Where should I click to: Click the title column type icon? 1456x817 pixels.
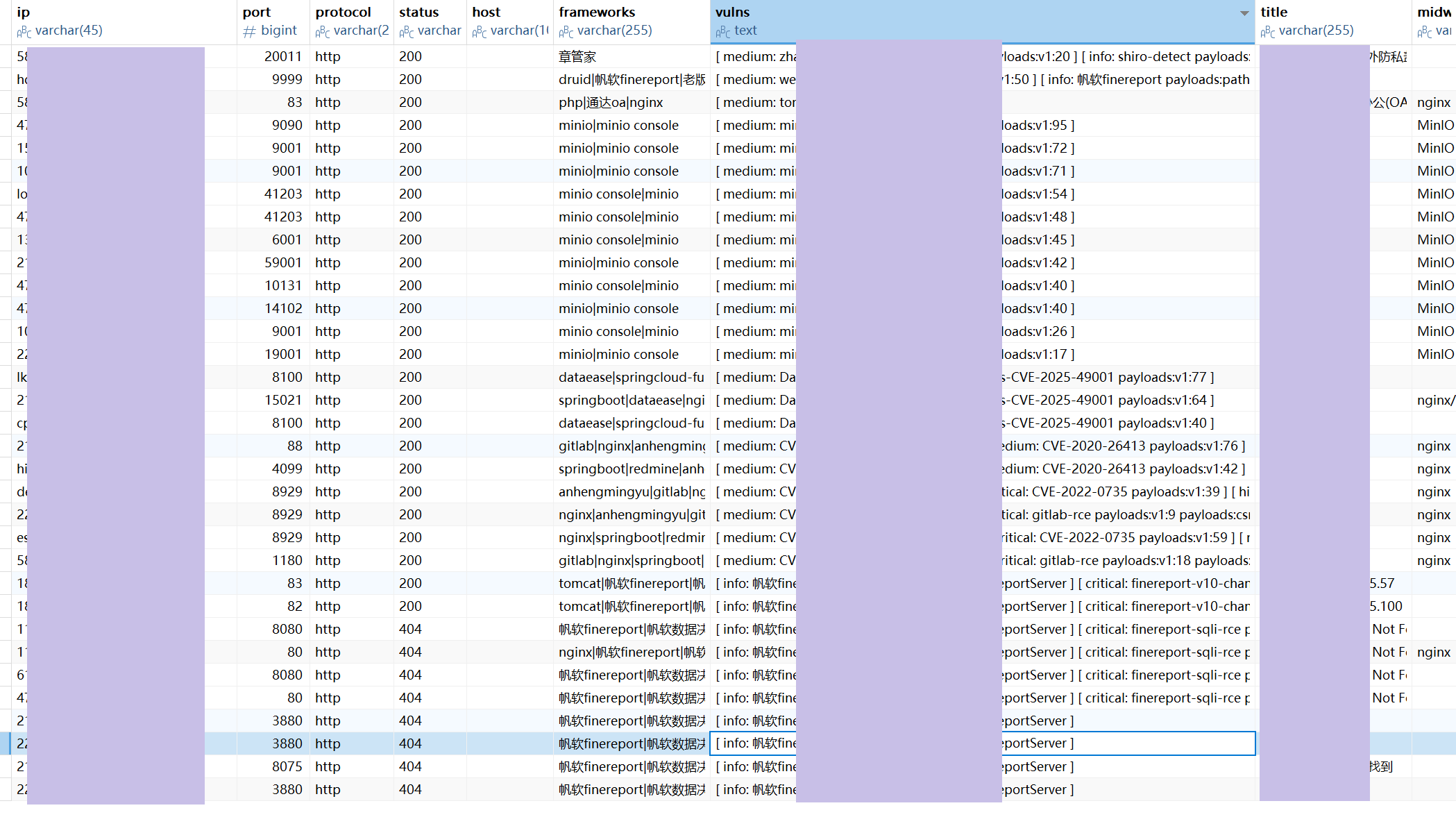click(x=1268, y=31)
